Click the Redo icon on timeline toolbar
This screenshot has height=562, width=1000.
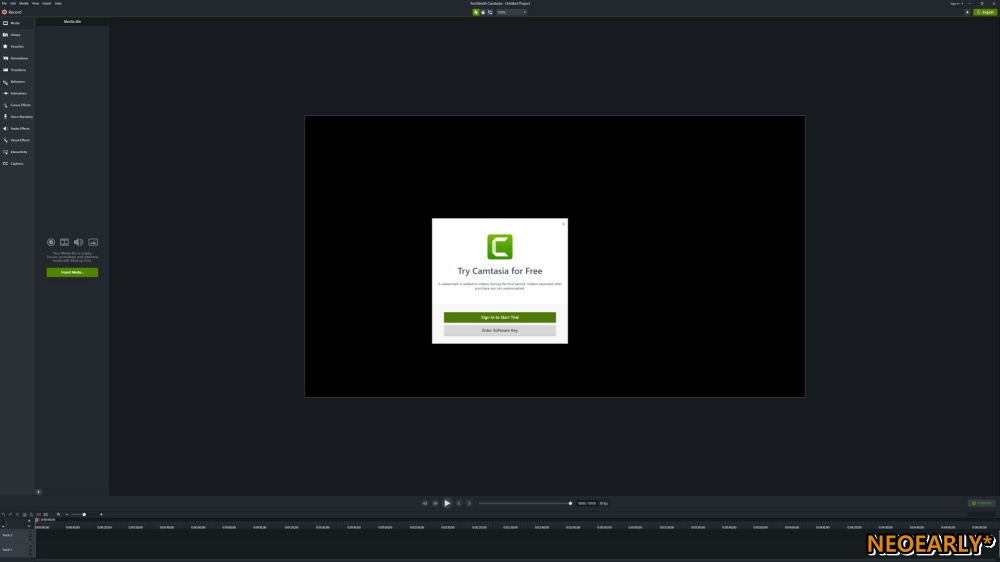click(10, 515)
